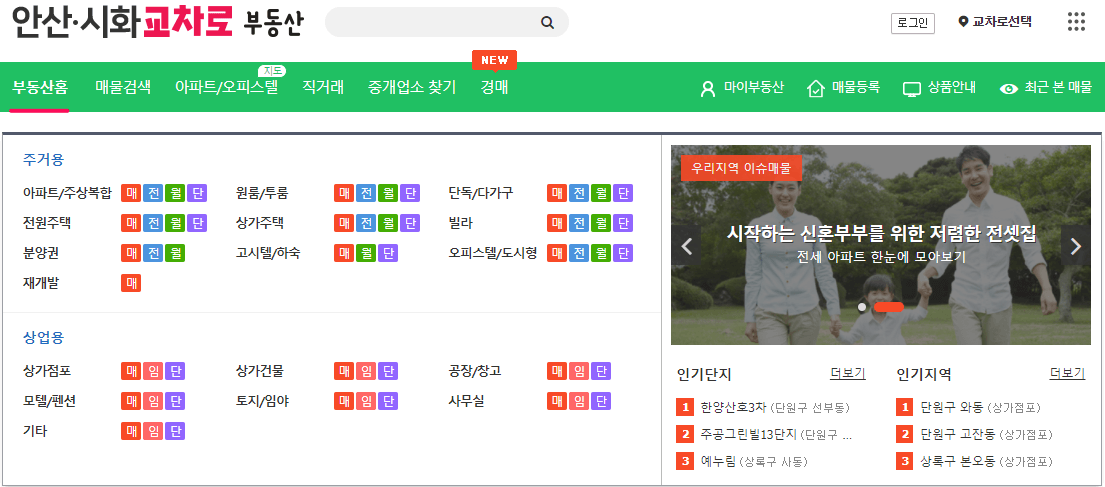Click the search magnifier icon
This screenshot has width=1105, height=487.
point(548,23)
